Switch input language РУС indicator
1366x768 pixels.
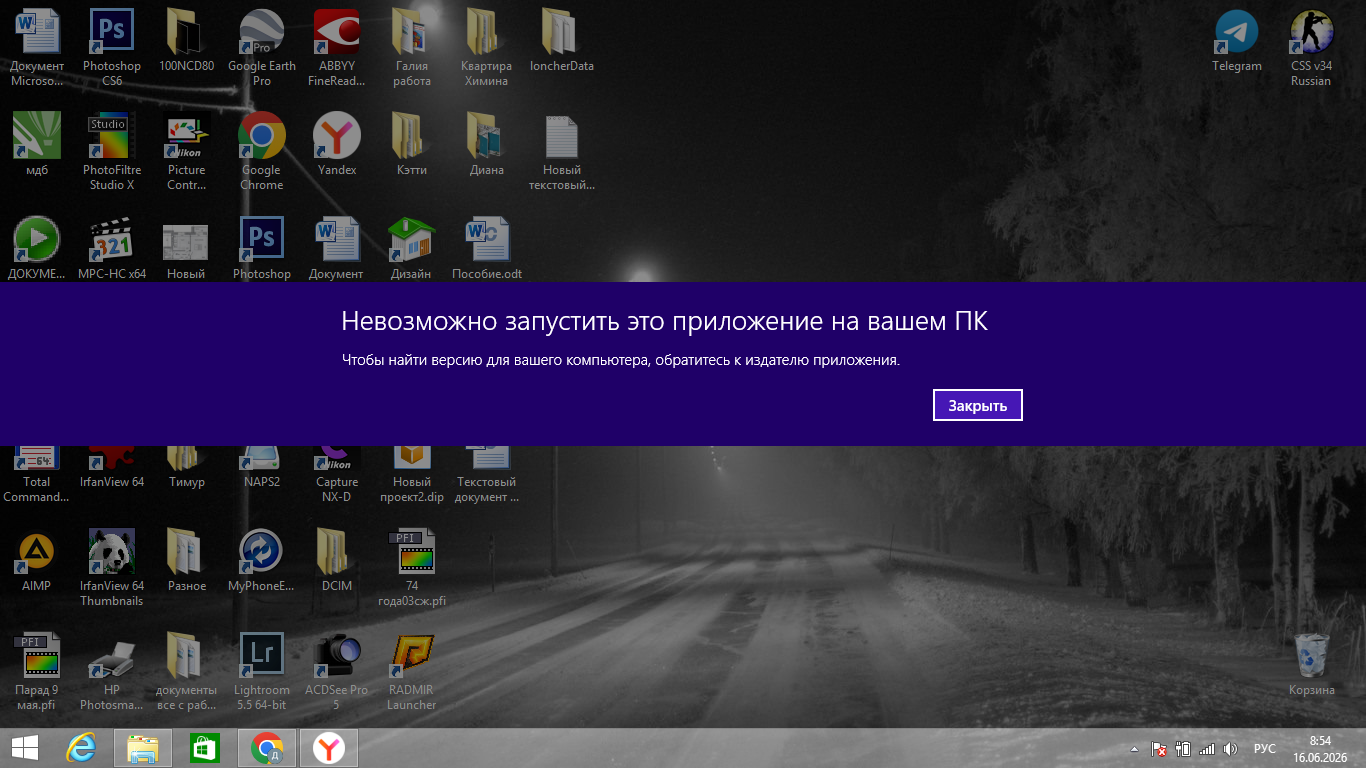coord(1265,748)
